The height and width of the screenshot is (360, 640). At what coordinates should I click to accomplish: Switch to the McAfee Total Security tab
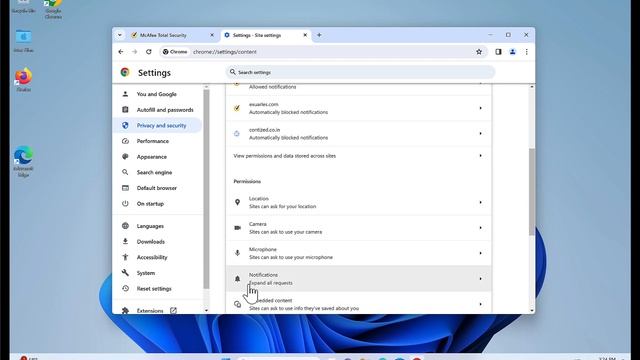[173, 35]
